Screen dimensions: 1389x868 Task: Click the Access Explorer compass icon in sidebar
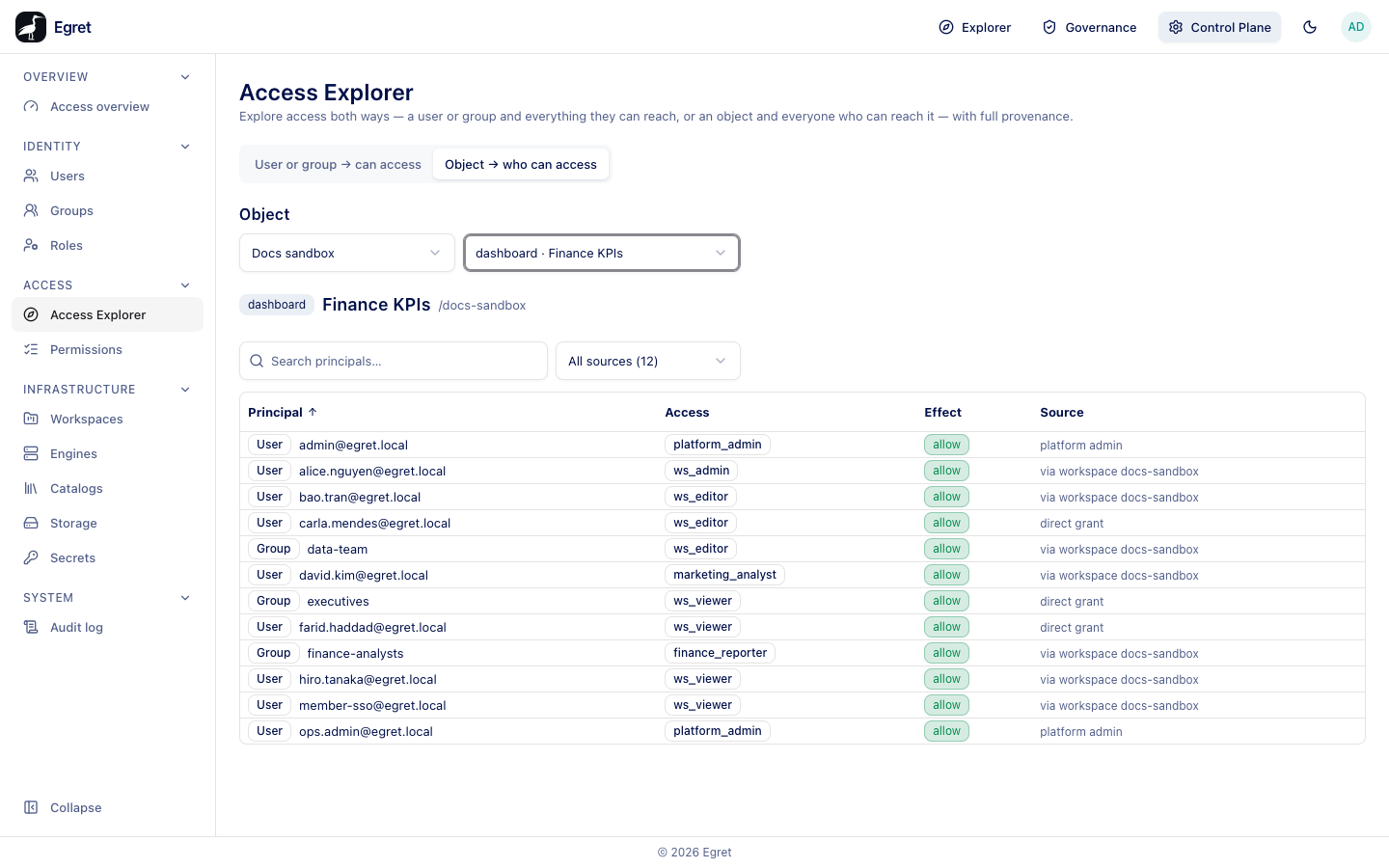pos(31,315)
